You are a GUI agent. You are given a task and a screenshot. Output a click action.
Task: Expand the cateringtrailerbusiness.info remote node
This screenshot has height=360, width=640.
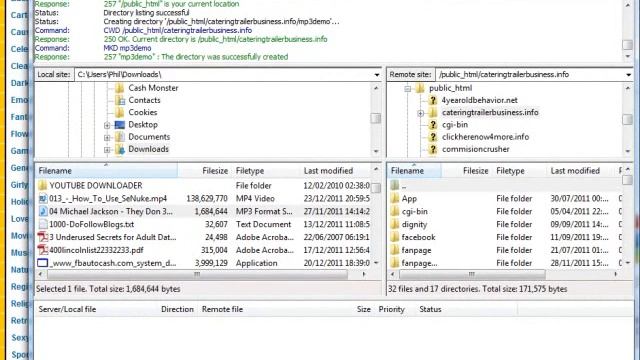pos(420,113)
